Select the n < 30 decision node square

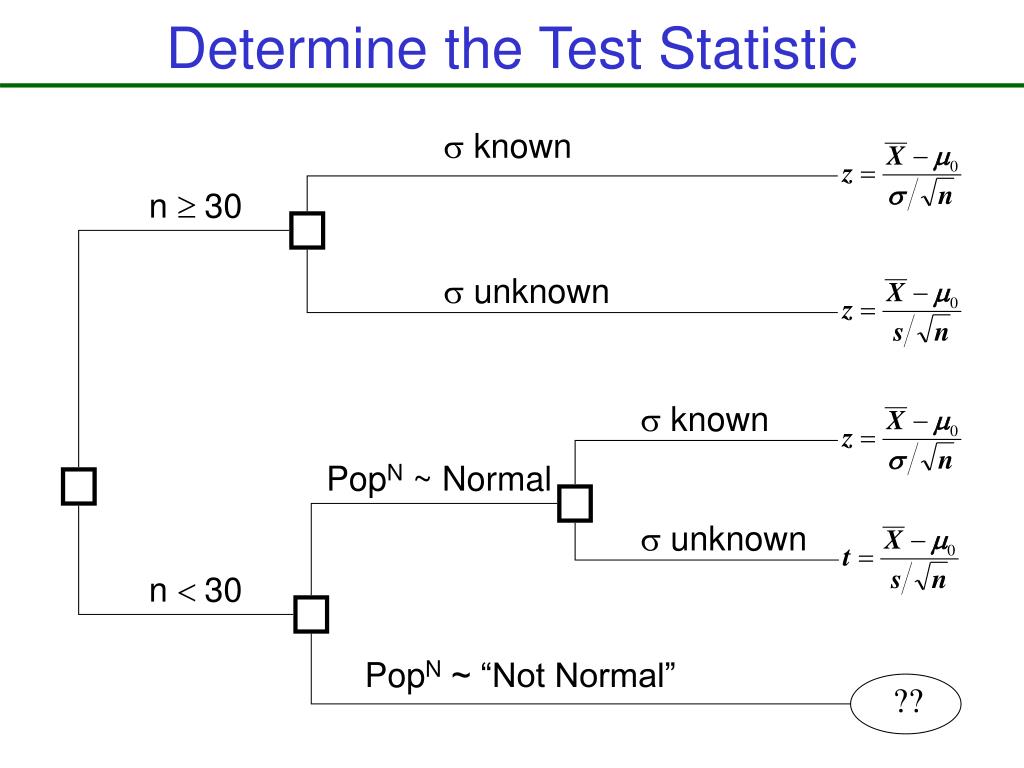311,614
